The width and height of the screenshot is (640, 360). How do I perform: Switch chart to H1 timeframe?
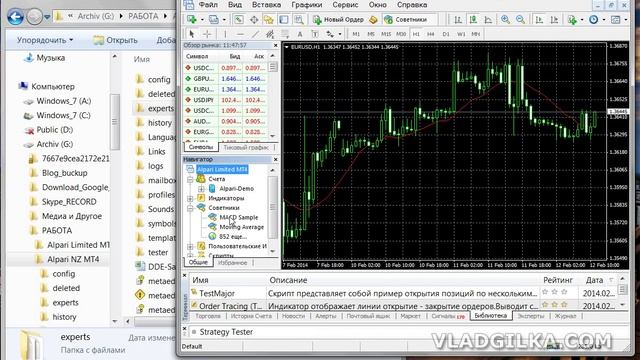point(416,34)
